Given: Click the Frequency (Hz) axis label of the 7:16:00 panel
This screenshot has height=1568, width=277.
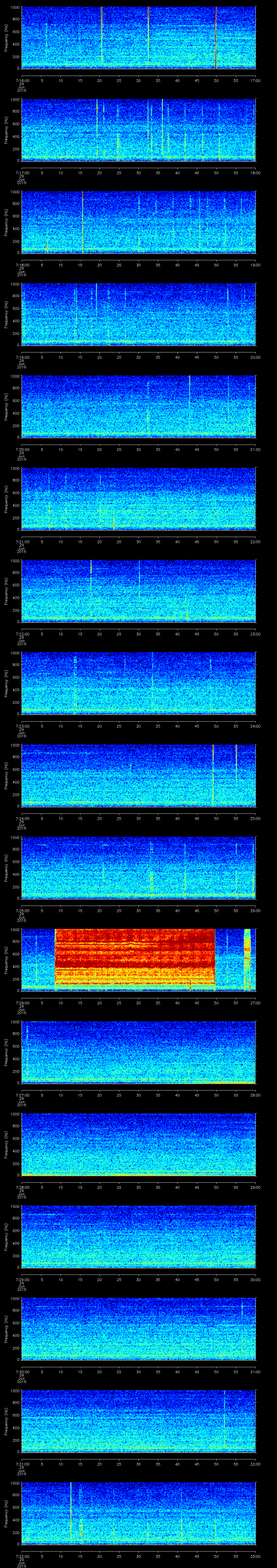Looking at the screenshot, I should [x=6, y=38].
